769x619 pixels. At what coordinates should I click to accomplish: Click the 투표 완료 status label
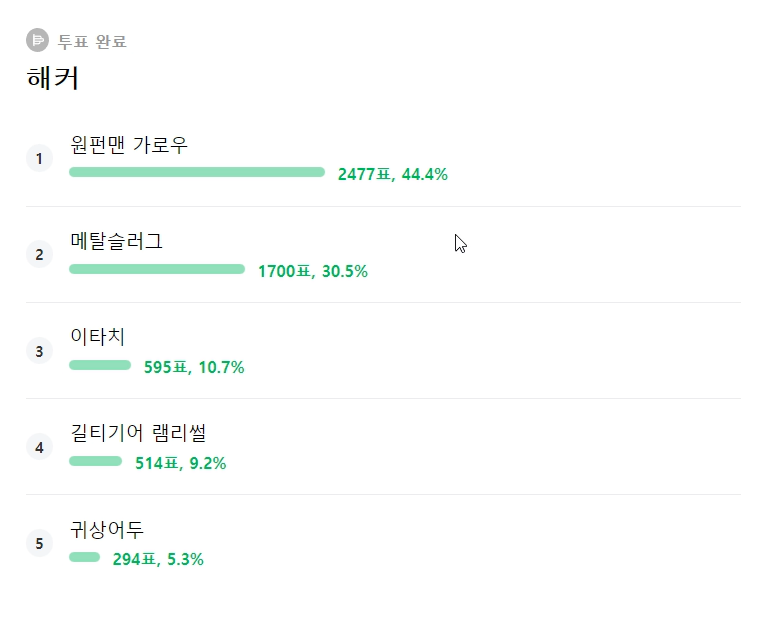(92, 42)
